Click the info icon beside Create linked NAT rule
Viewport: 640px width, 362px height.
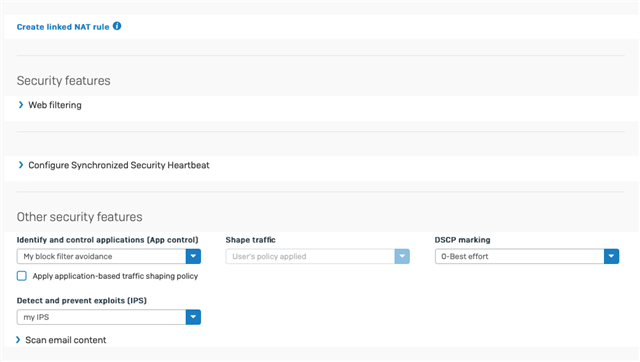117,26
